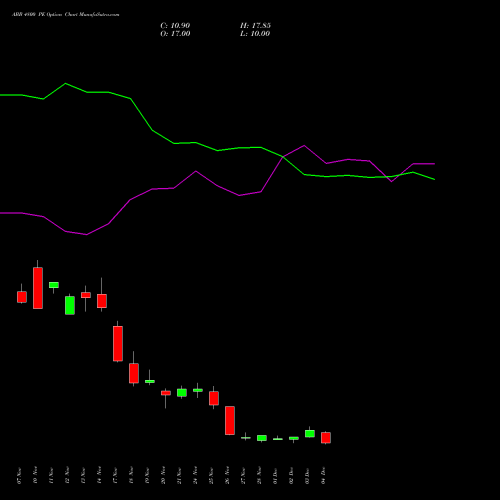Click the tall red candlestick for 10 Nov
This screenshot has height=500, width=500.
click(38, 288)
